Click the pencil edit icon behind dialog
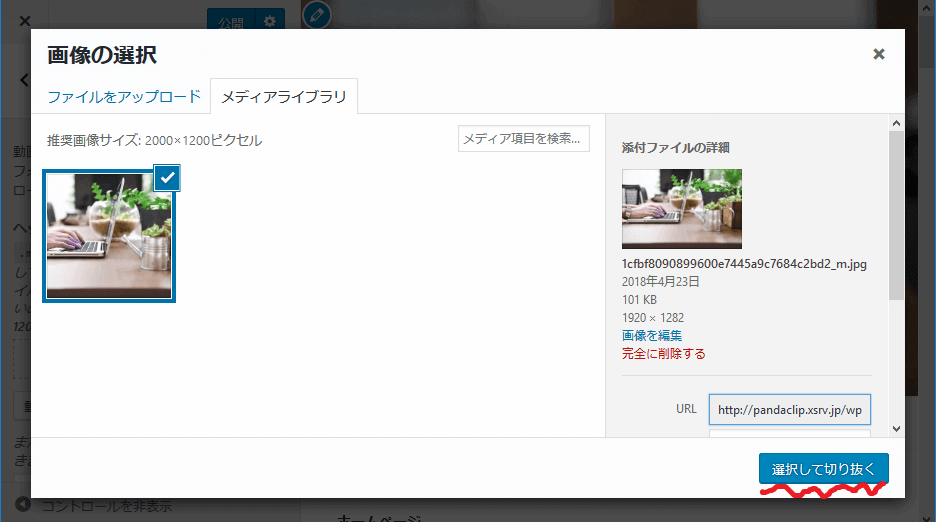 [x=316, y=15]
